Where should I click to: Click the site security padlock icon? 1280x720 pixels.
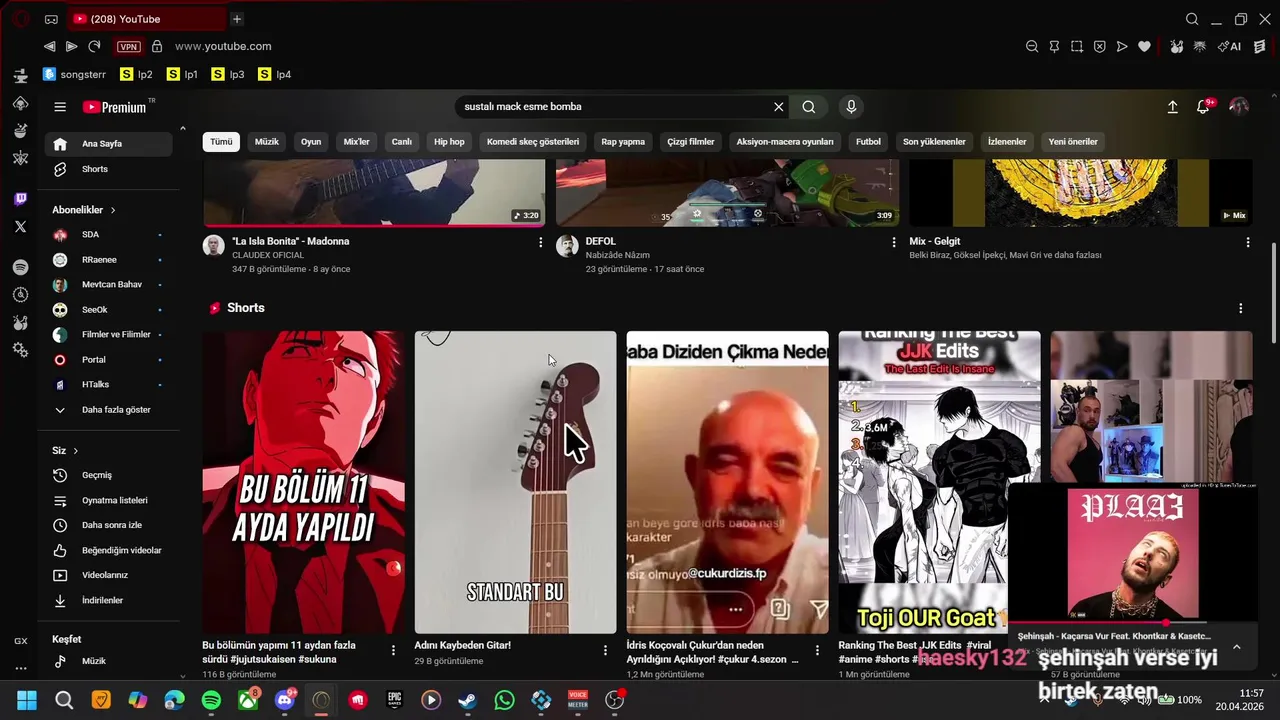pos(157,46)
